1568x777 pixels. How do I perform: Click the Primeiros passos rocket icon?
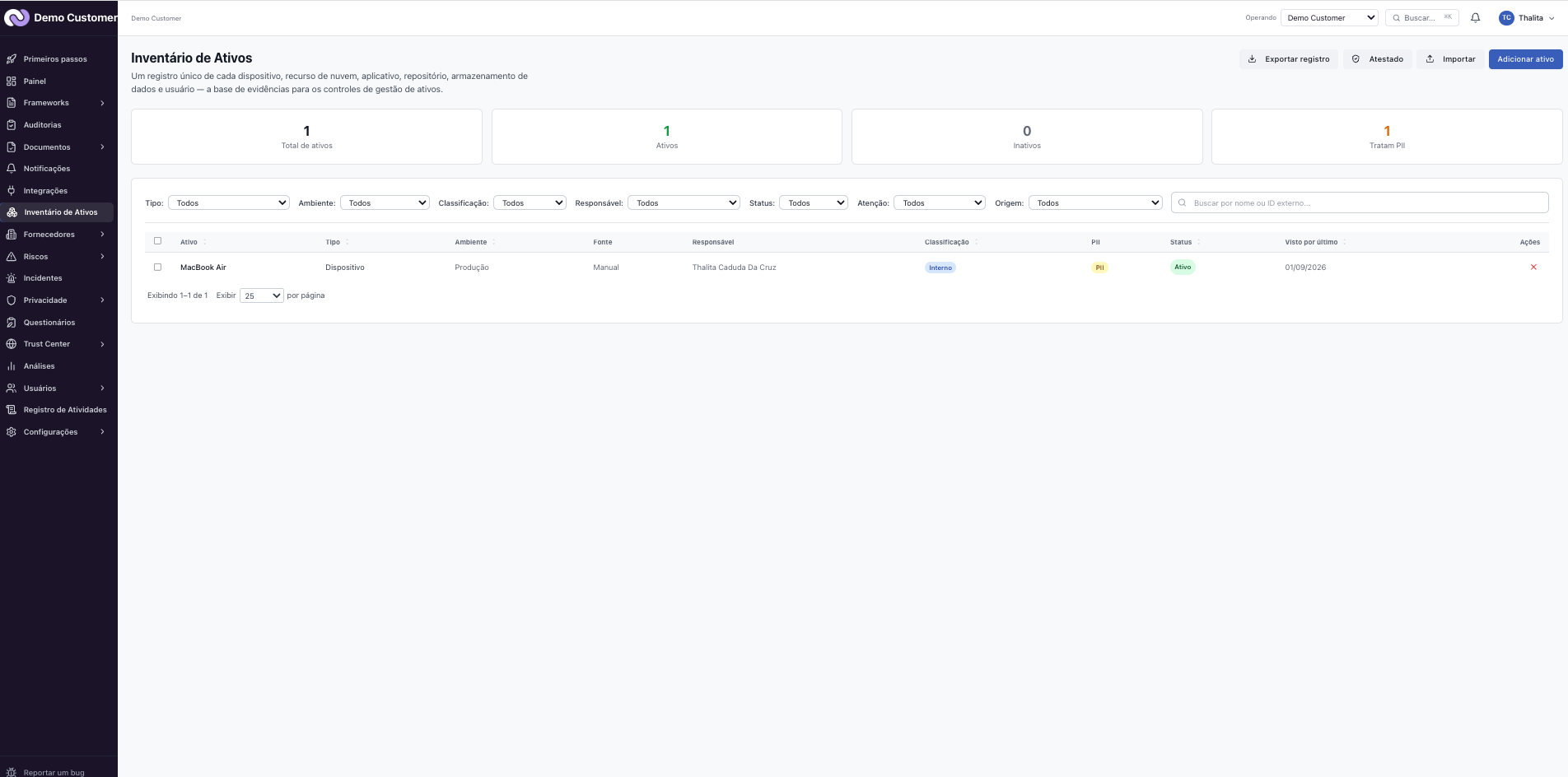[12, 59]
